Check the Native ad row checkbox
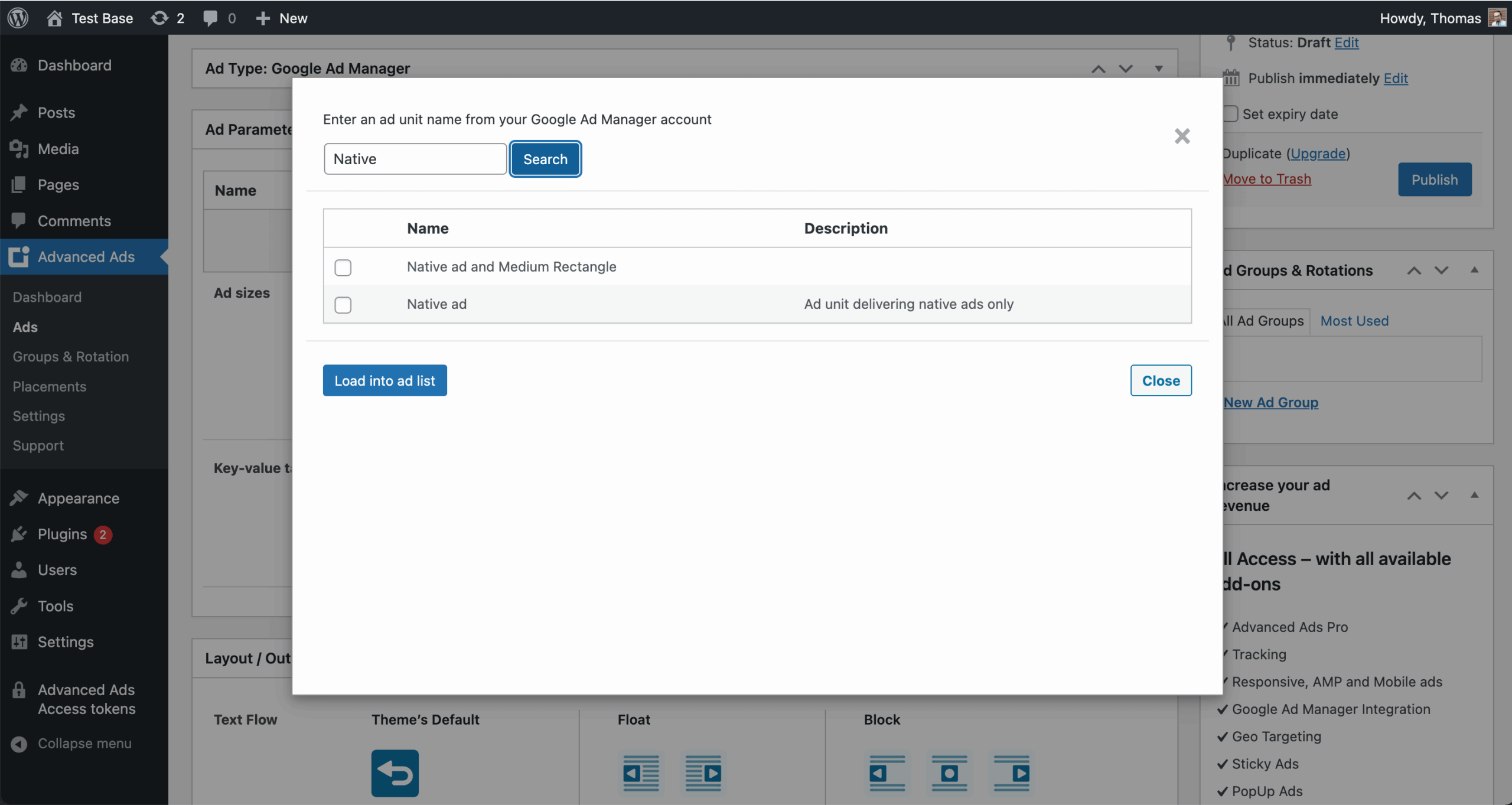This screenshot has height=805, width=1512. click(343, 305)
